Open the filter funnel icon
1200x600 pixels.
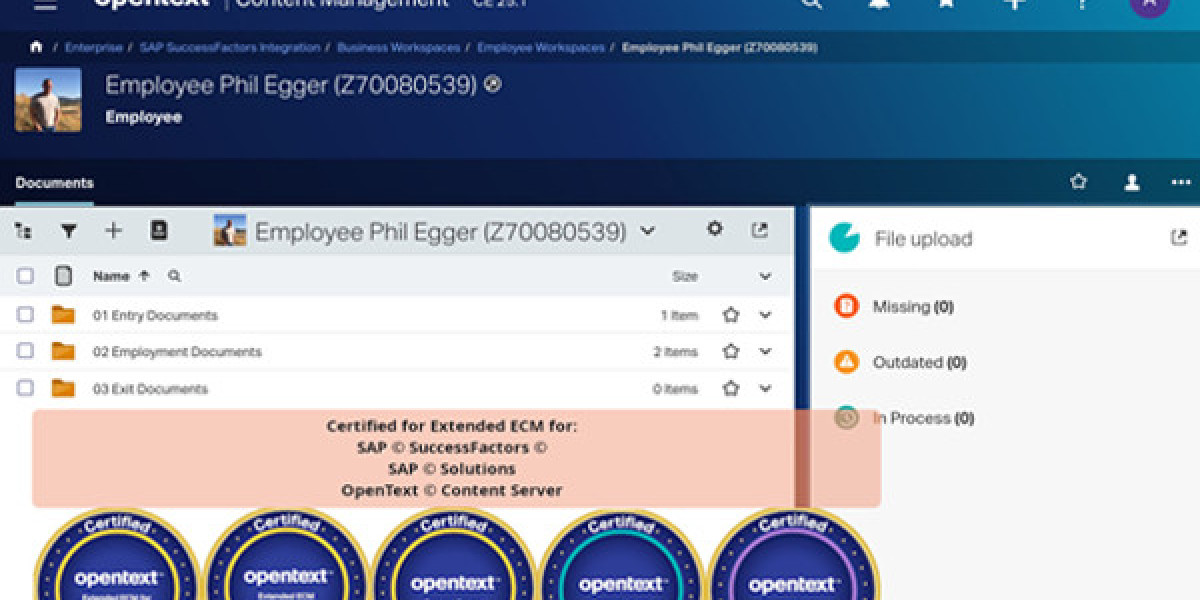tap(68, 231)
